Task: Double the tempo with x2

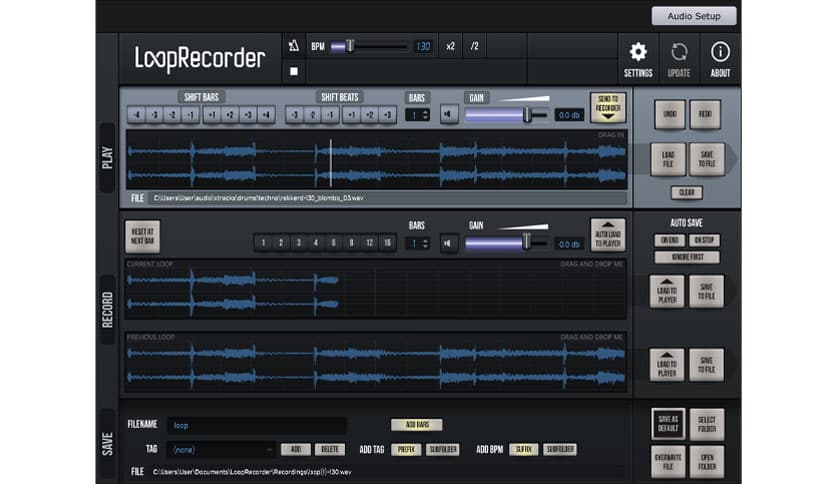Action: click(x=451, y=46)
